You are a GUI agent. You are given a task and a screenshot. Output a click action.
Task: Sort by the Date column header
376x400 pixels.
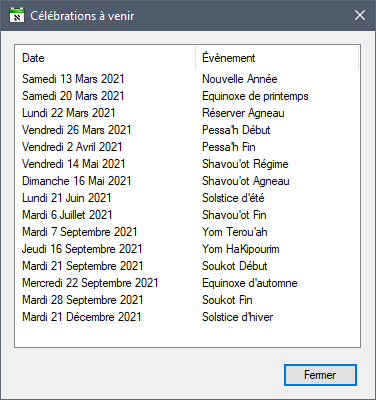click(x=105, y=58)
